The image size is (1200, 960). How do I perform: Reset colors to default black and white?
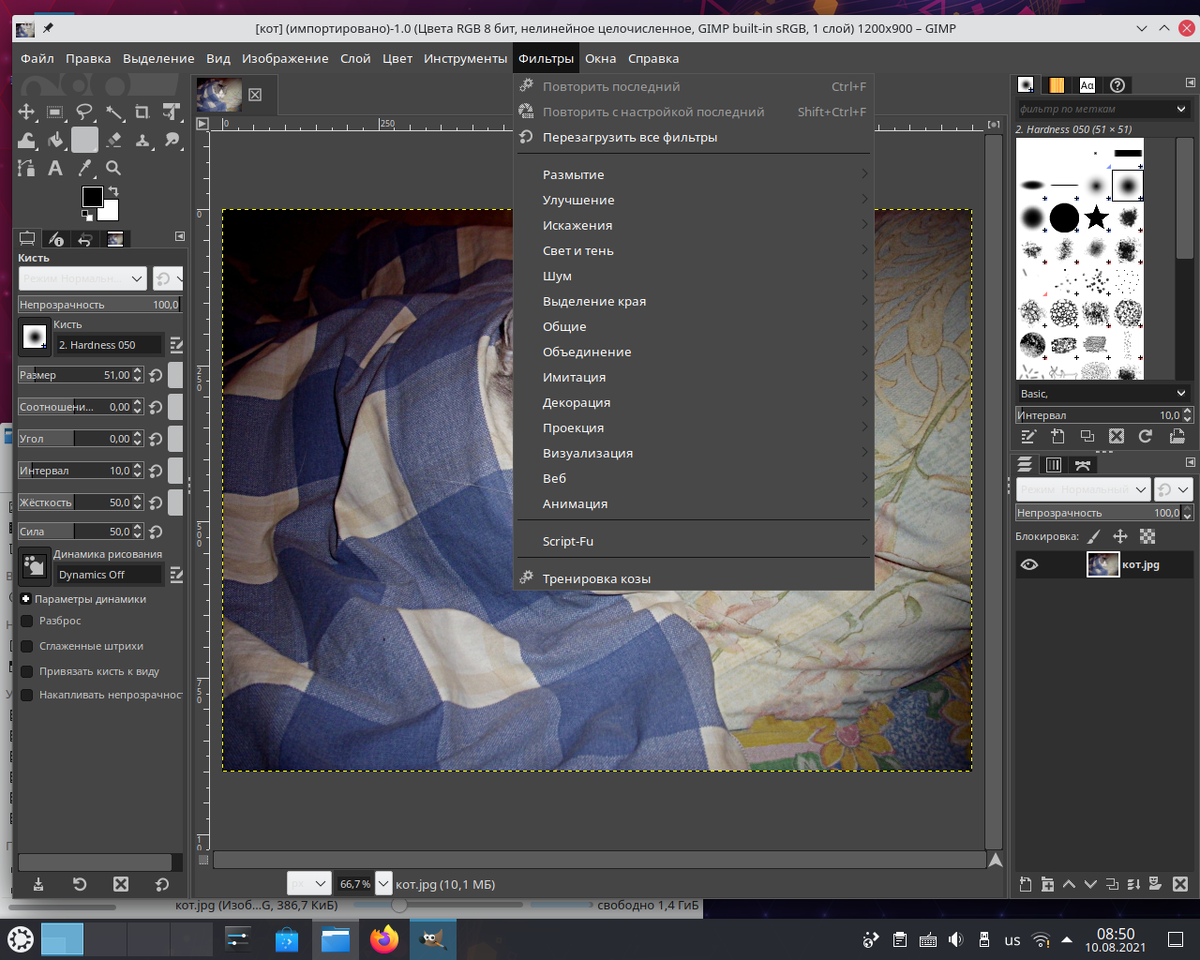[87, 215]
